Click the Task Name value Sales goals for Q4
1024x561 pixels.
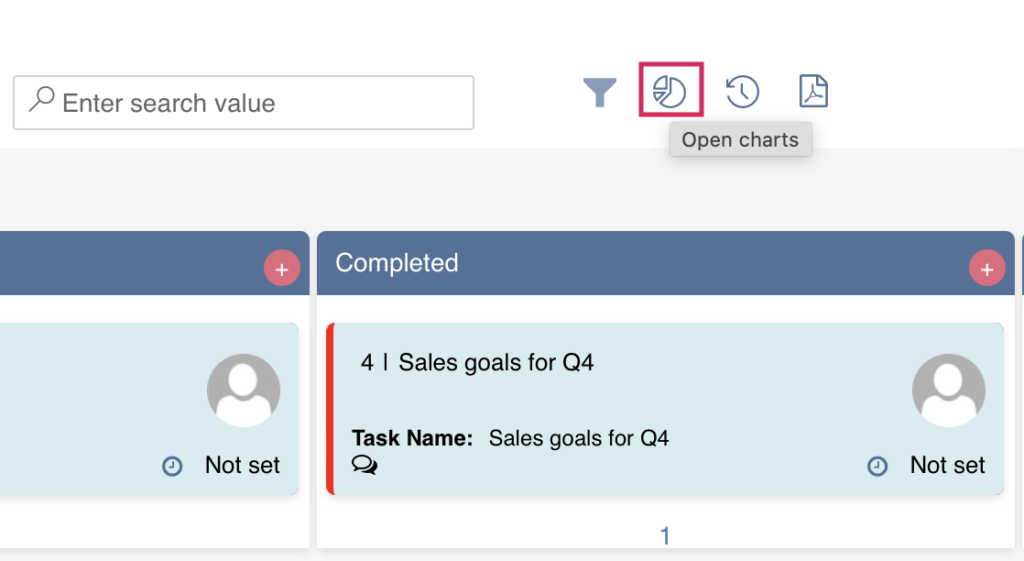coord(579,438)
